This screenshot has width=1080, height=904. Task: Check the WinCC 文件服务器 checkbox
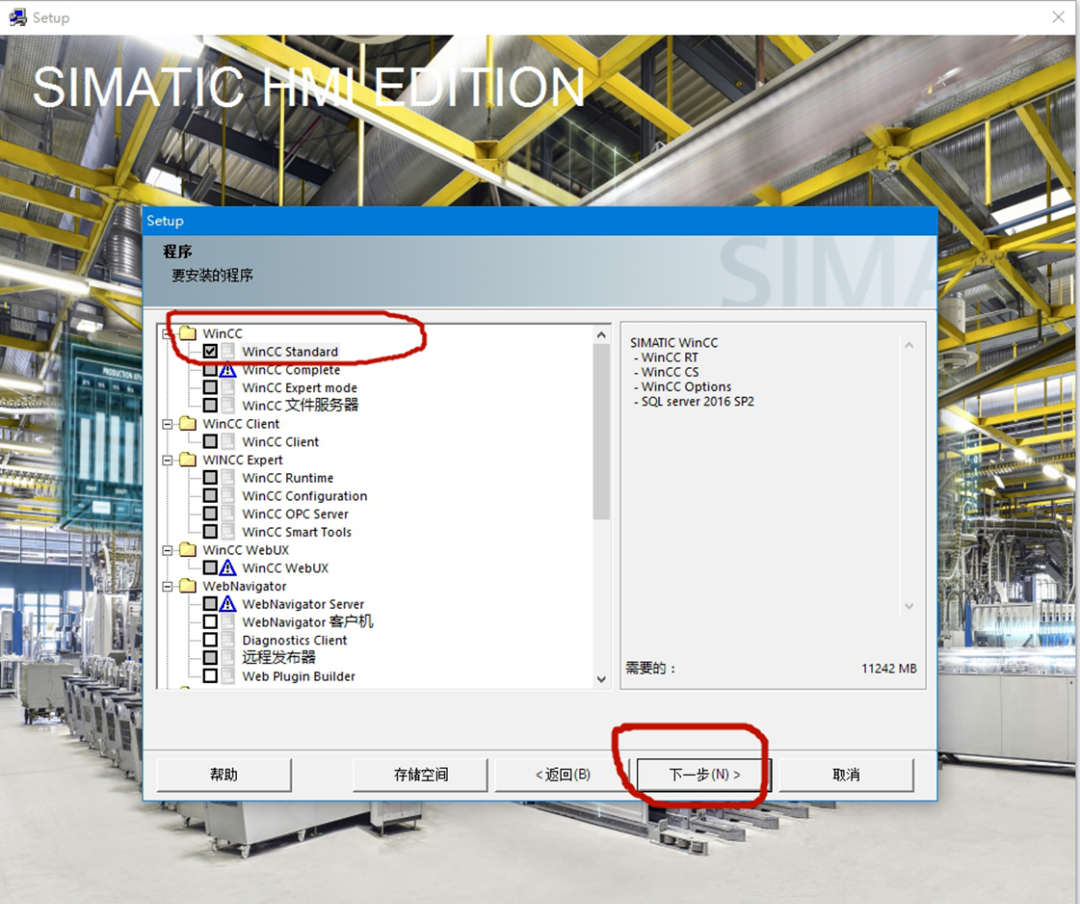click(x=210, y=405)
